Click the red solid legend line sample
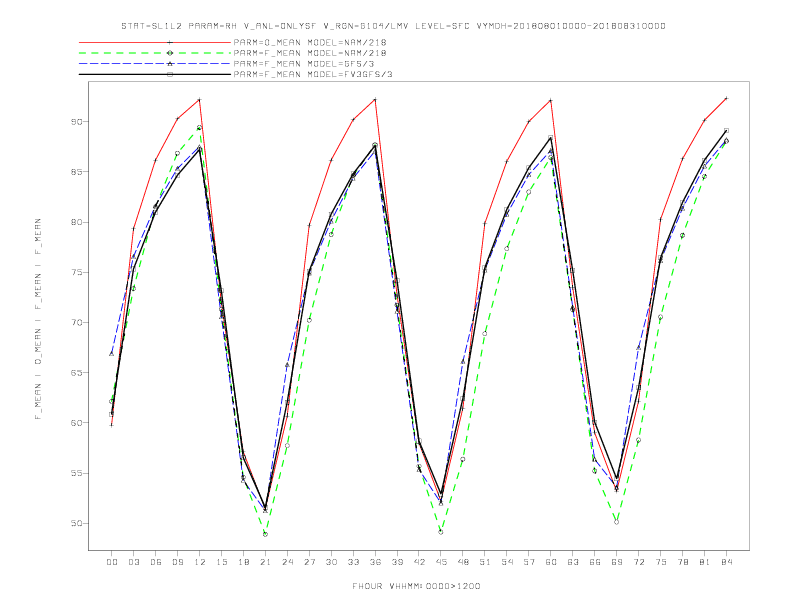The image size is (792, 612). pyautogui.click(x=155, y=42)
